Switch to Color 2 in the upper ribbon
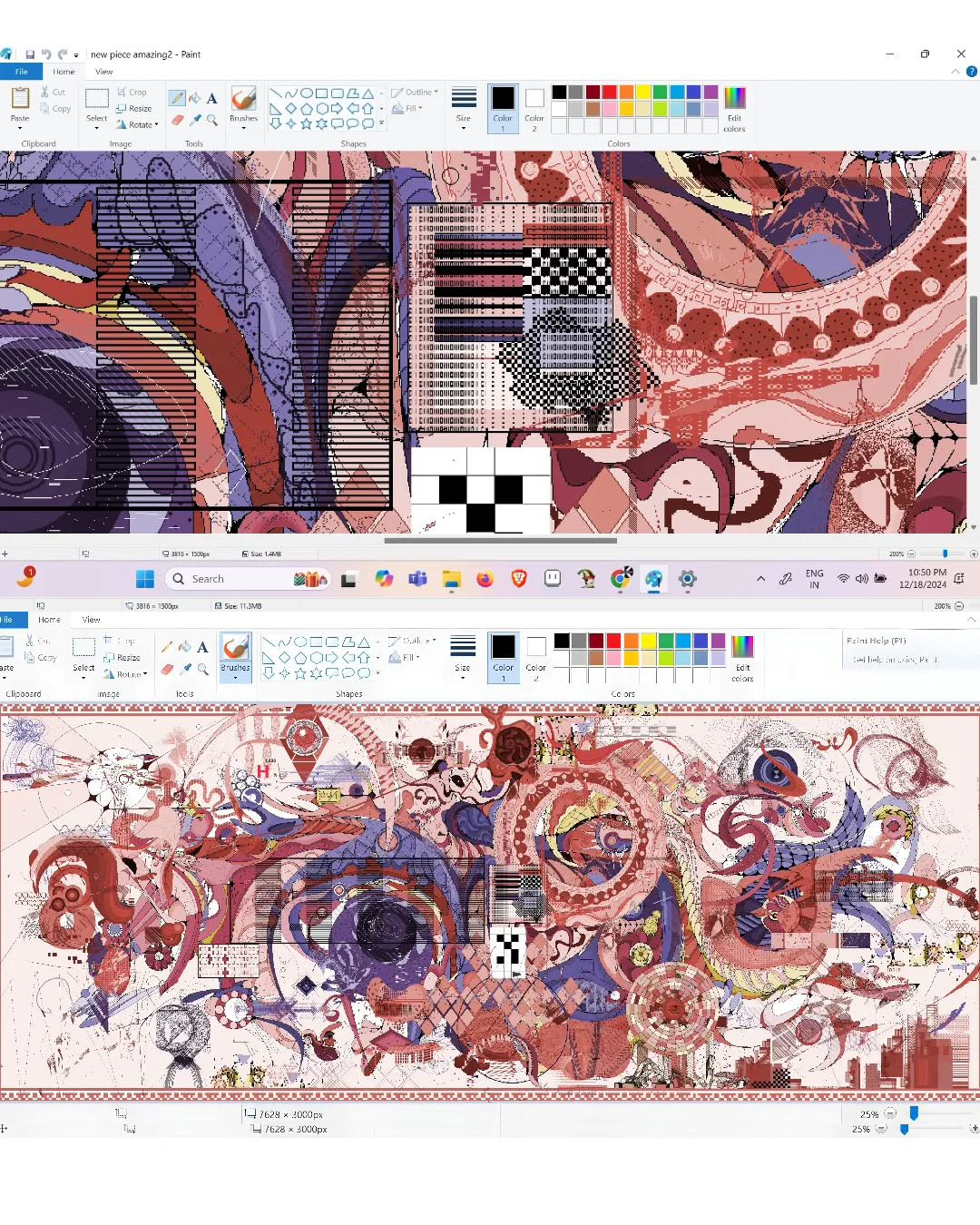 pyautogui.click(x=534, y=109)
